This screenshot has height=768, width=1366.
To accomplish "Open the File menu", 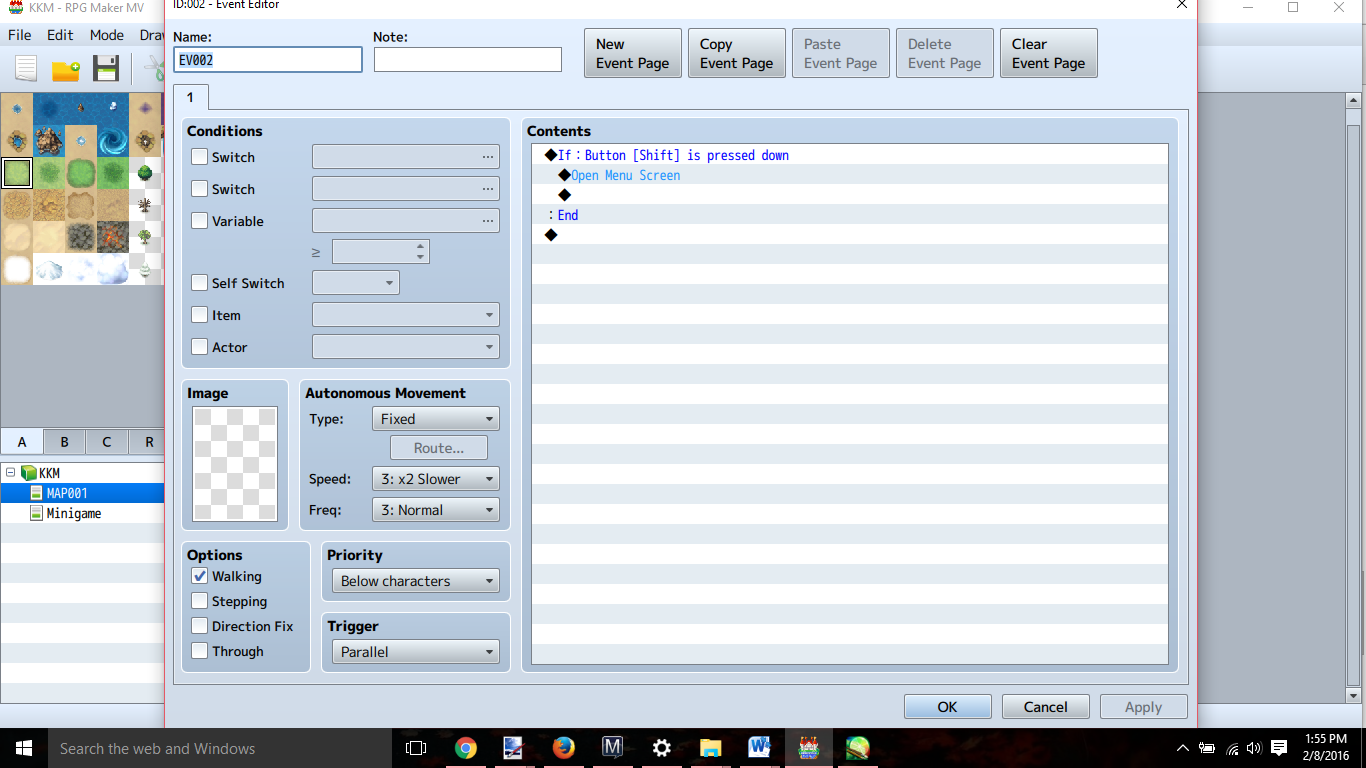I will click(20, 35).
